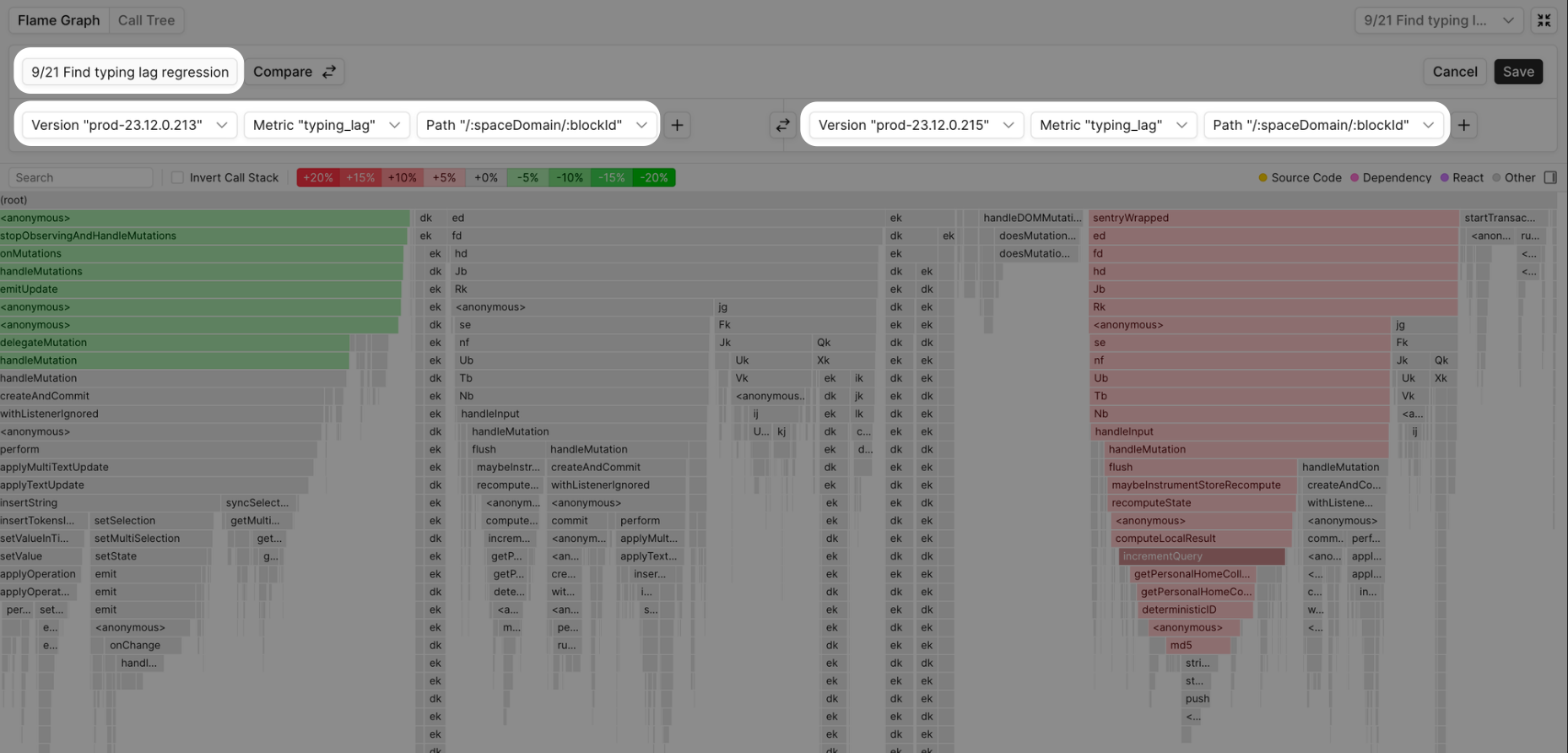Toggle the Source Code legend filter

(1300, 177)
